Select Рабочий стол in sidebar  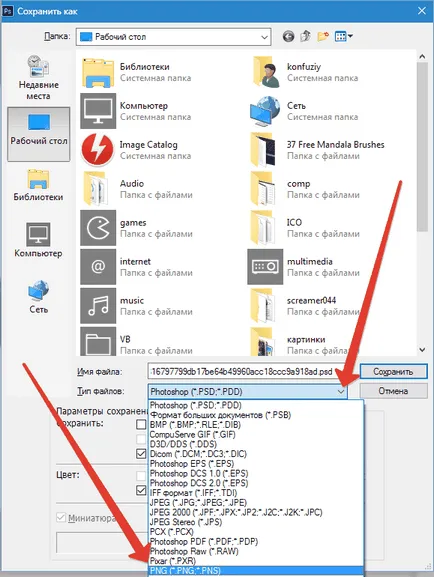(x=39, y=134)
